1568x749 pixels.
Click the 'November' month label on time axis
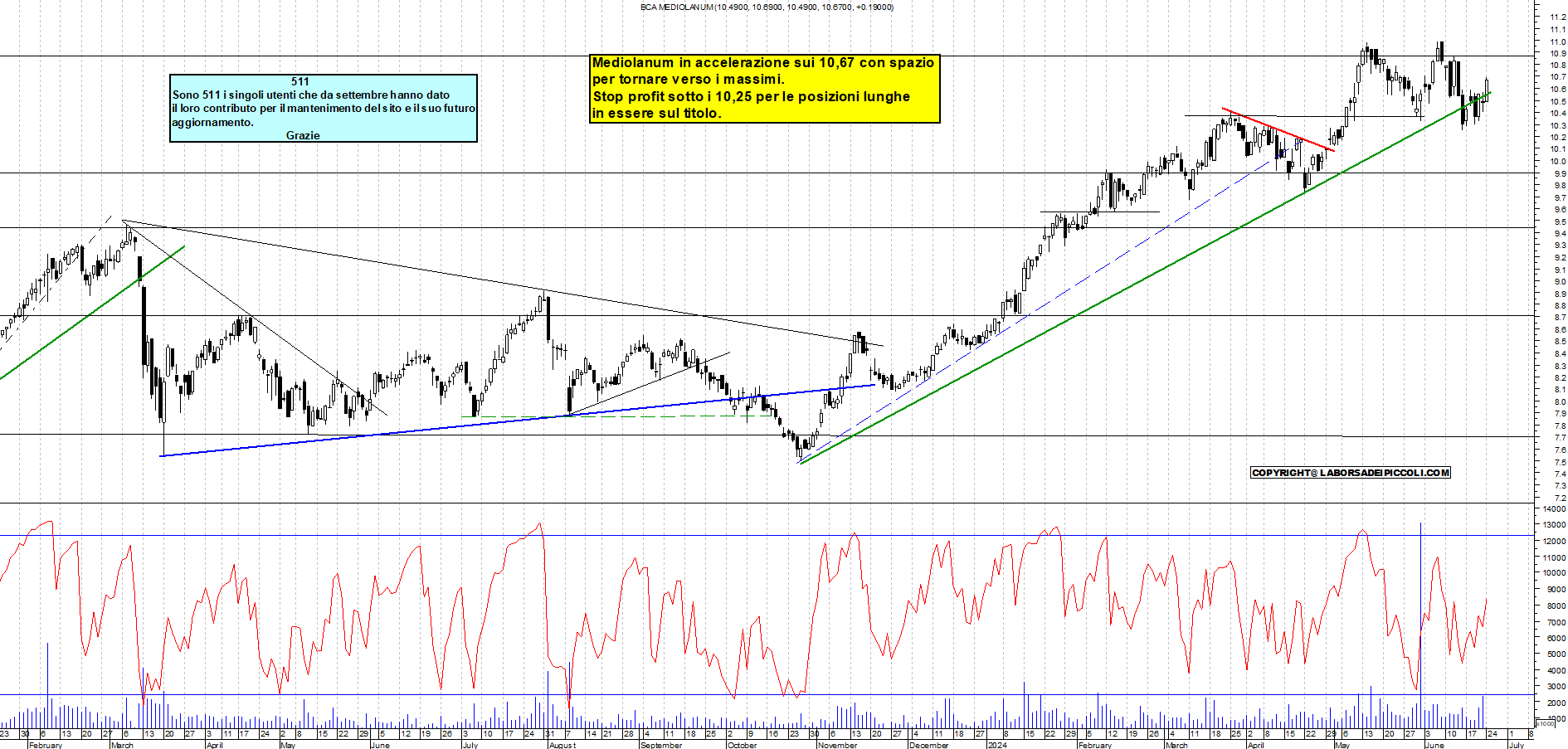click(837, 745)
